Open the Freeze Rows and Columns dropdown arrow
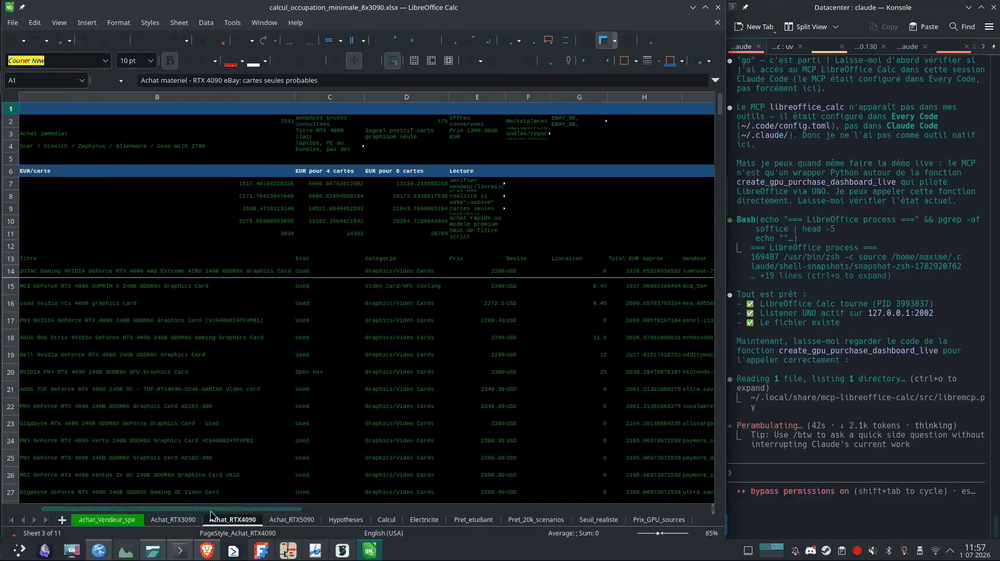Viewport: 1000px width, 561px height. (614, 40)
